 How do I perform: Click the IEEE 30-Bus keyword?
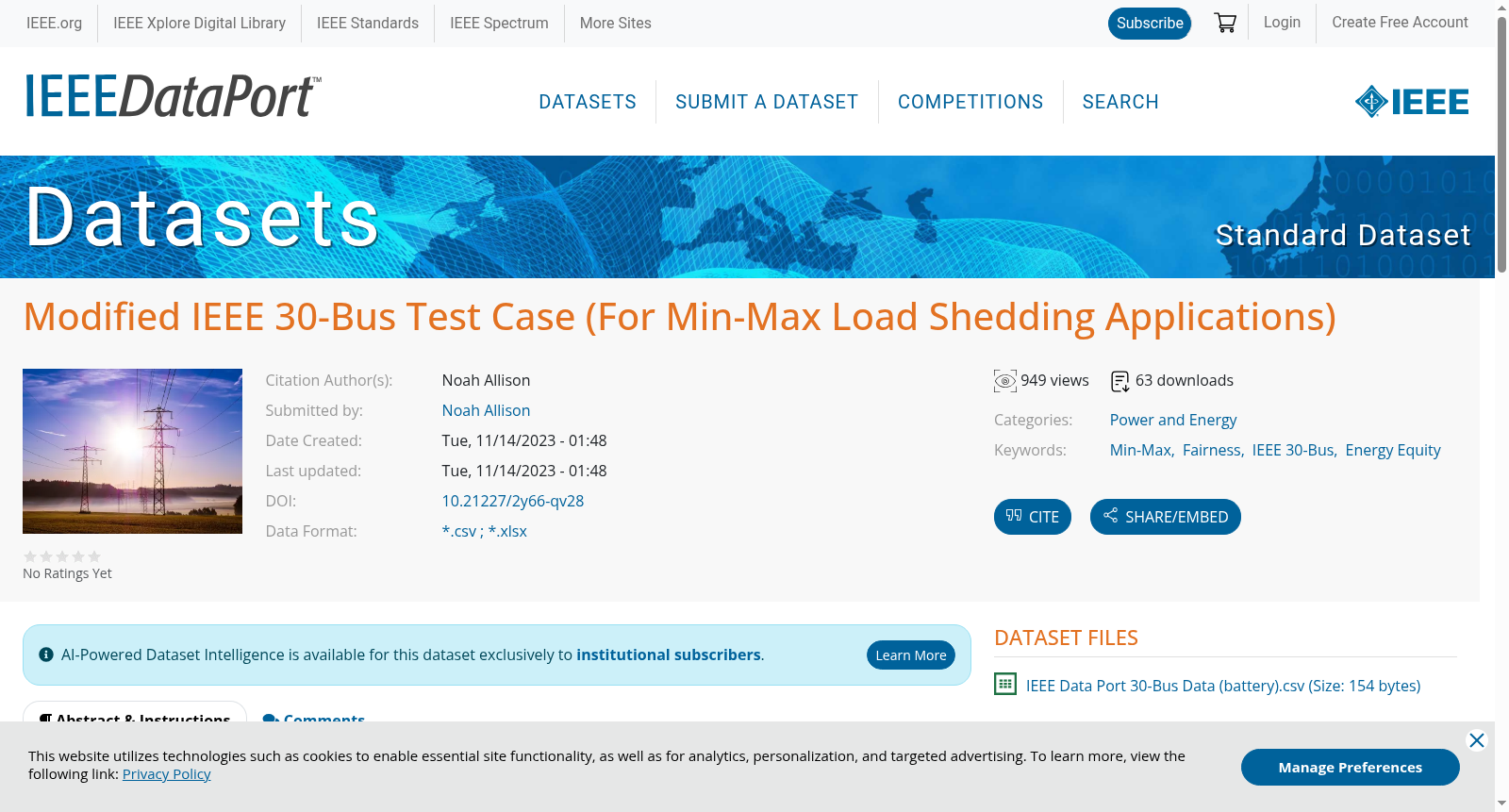pos(1293,450)
